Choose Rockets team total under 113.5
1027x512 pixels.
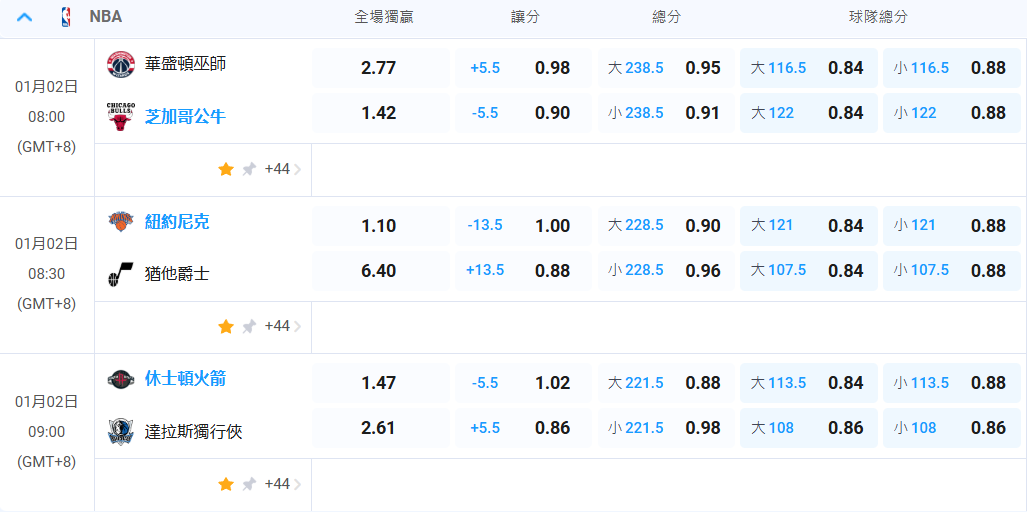point(952,383)
